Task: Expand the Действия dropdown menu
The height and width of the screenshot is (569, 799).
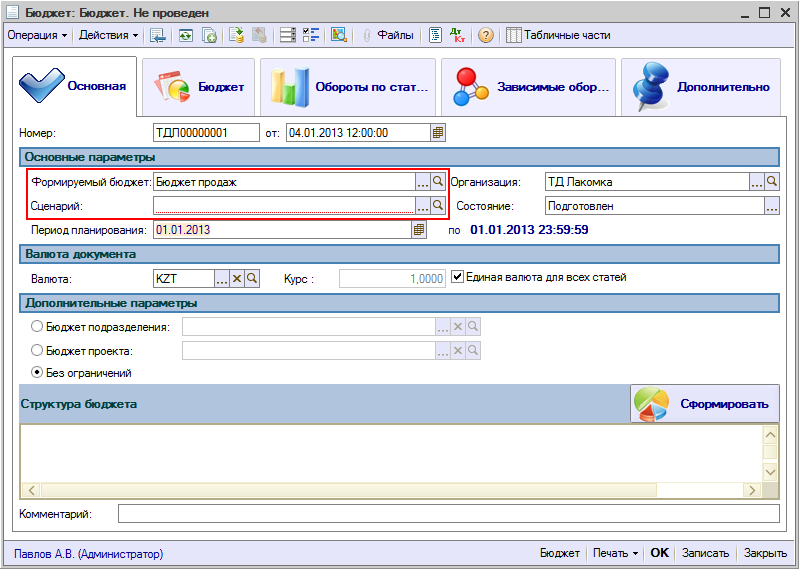Action: click(x=109, y=35)
